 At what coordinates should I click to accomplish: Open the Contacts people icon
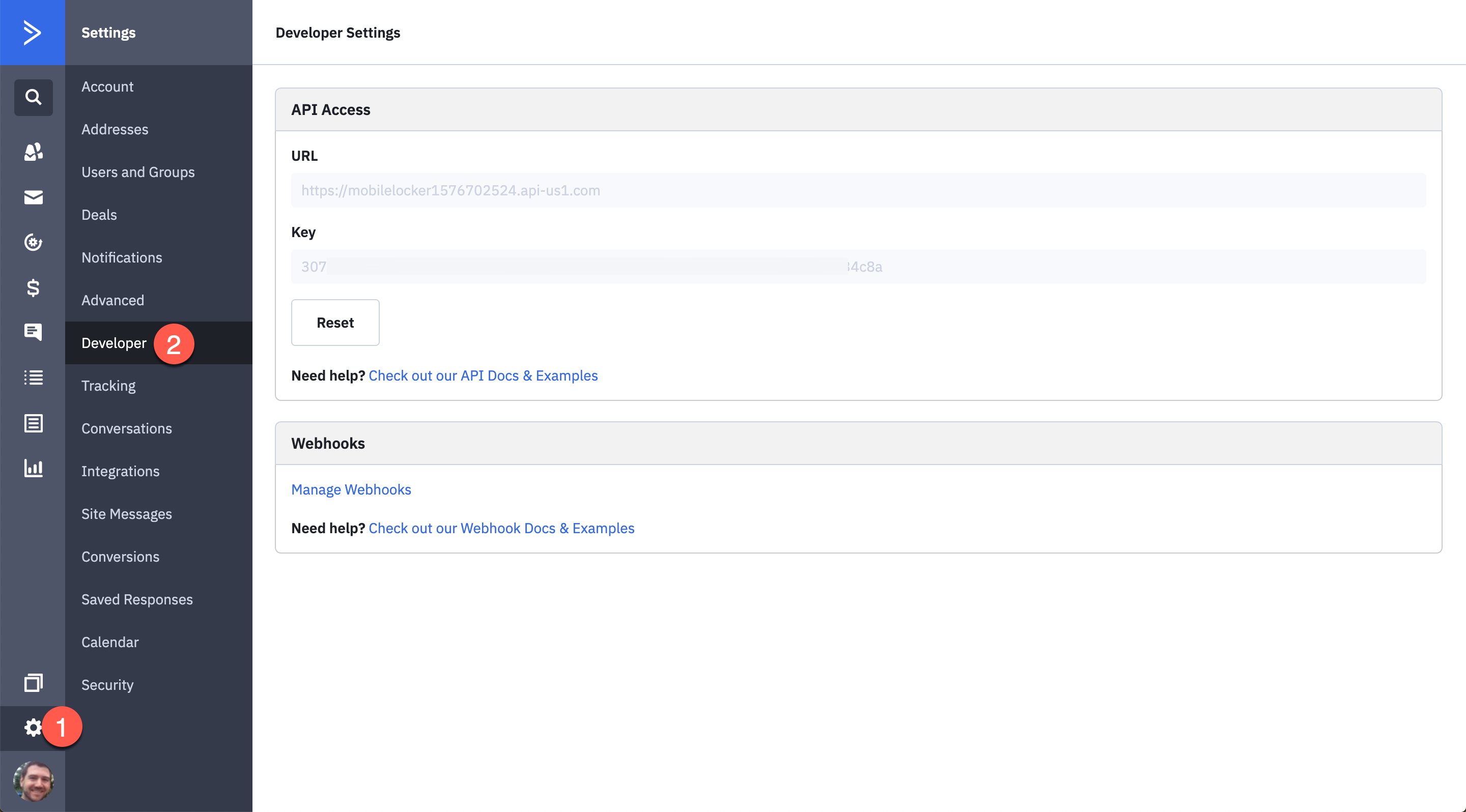33,151
